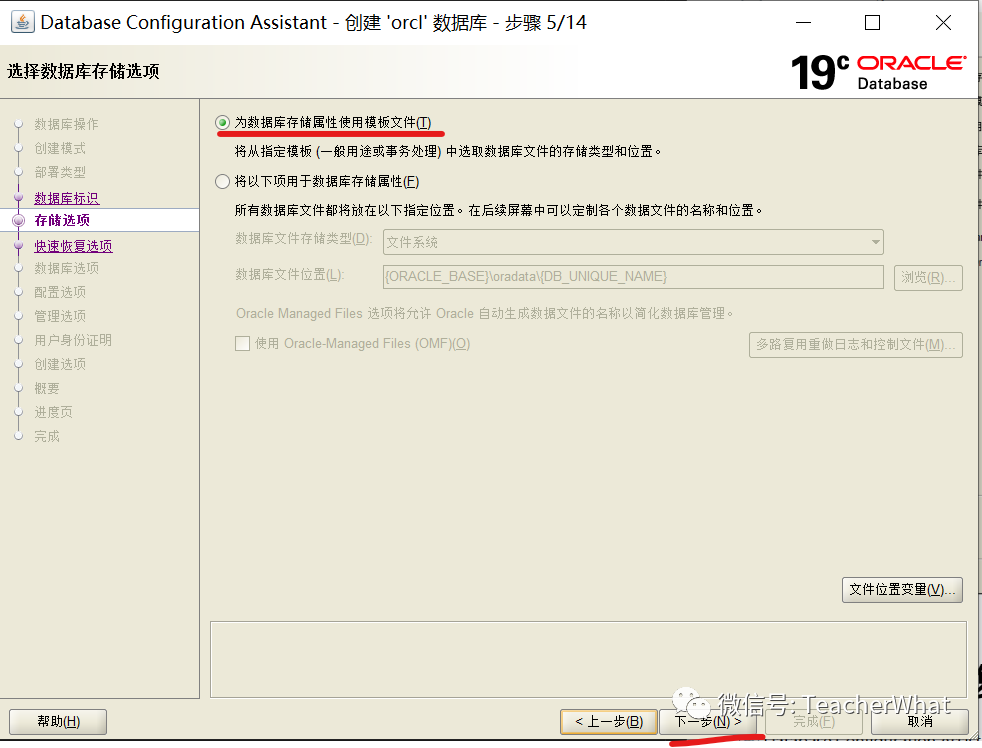
Task: Click 部署类型 step in sidebar
Action: click(x=60, y=172)
